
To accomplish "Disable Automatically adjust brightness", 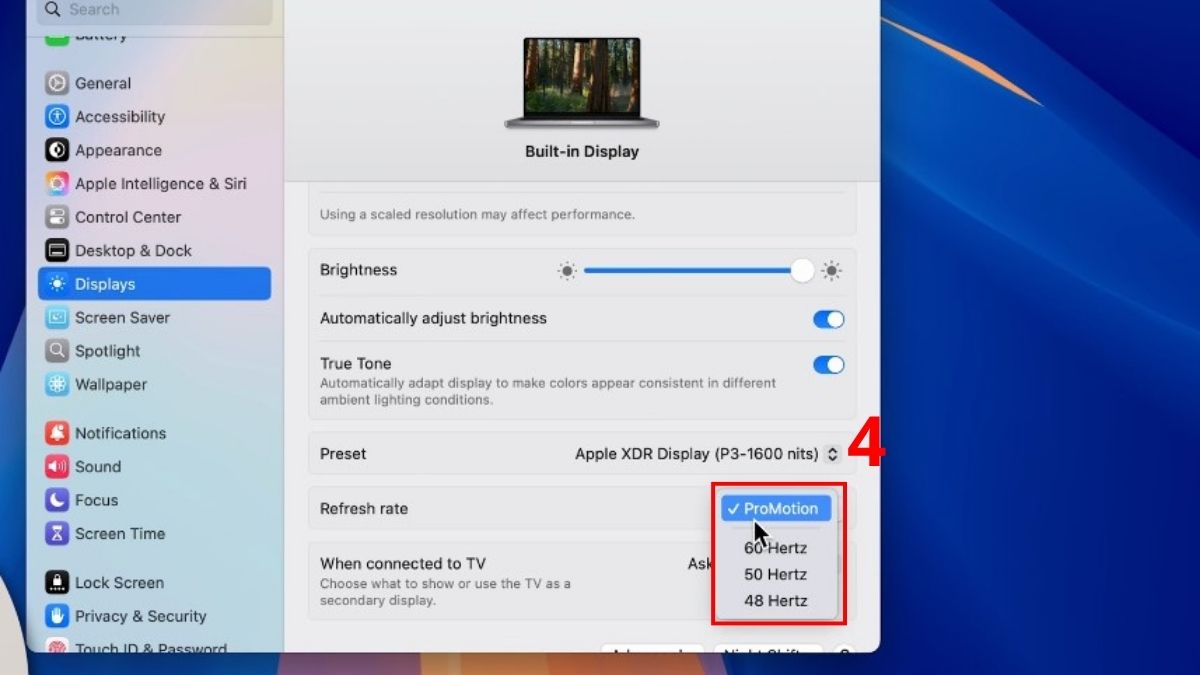I will [828, 318].
